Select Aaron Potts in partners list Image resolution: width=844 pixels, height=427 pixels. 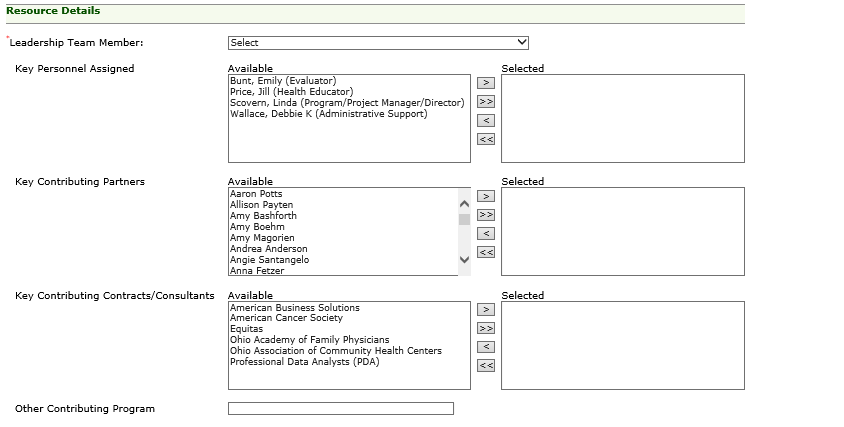coord(256,194)
